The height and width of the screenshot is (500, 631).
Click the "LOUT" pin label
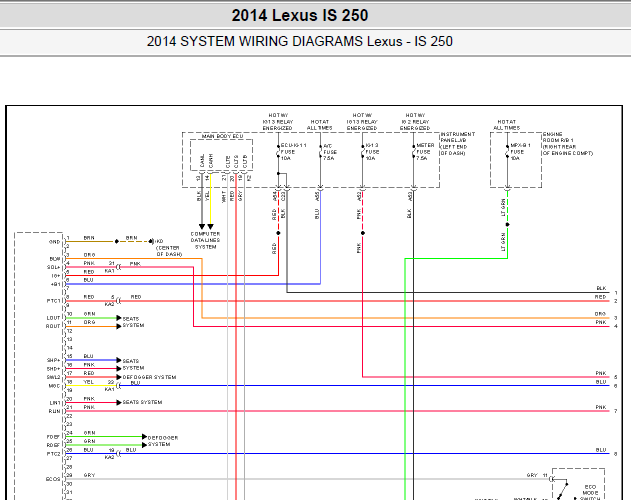pyautogui.click(x=53, y=318)
